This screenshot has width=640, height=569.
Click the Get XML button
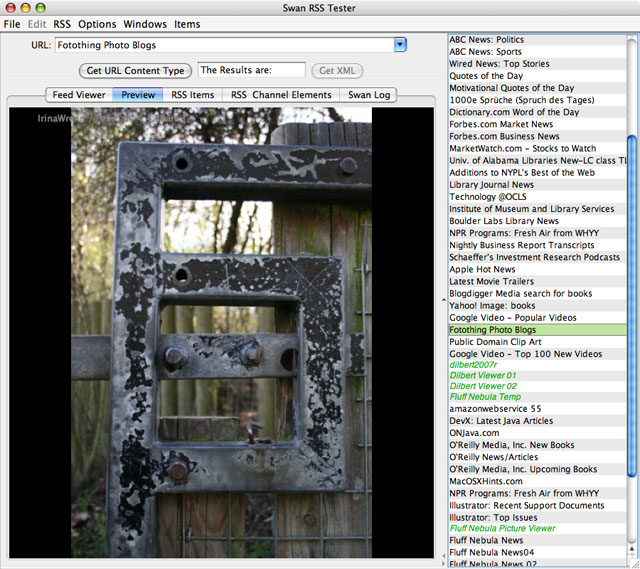337,71
